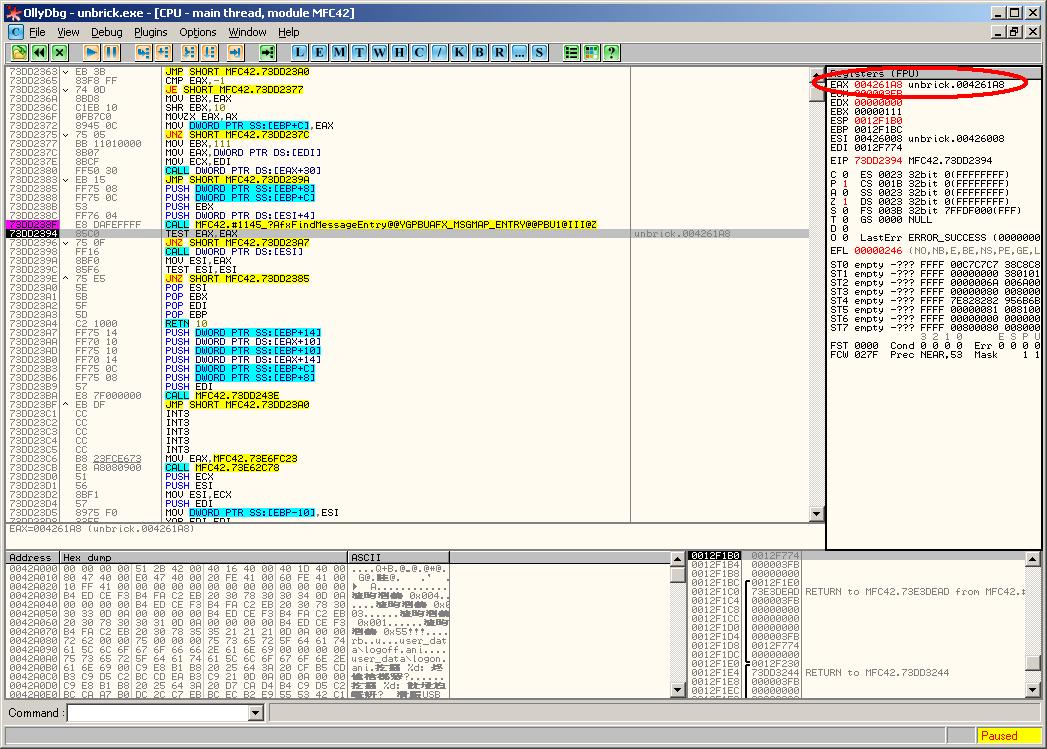Click the Command input field
Viewport: 1047px width, 749px height.
158,714
